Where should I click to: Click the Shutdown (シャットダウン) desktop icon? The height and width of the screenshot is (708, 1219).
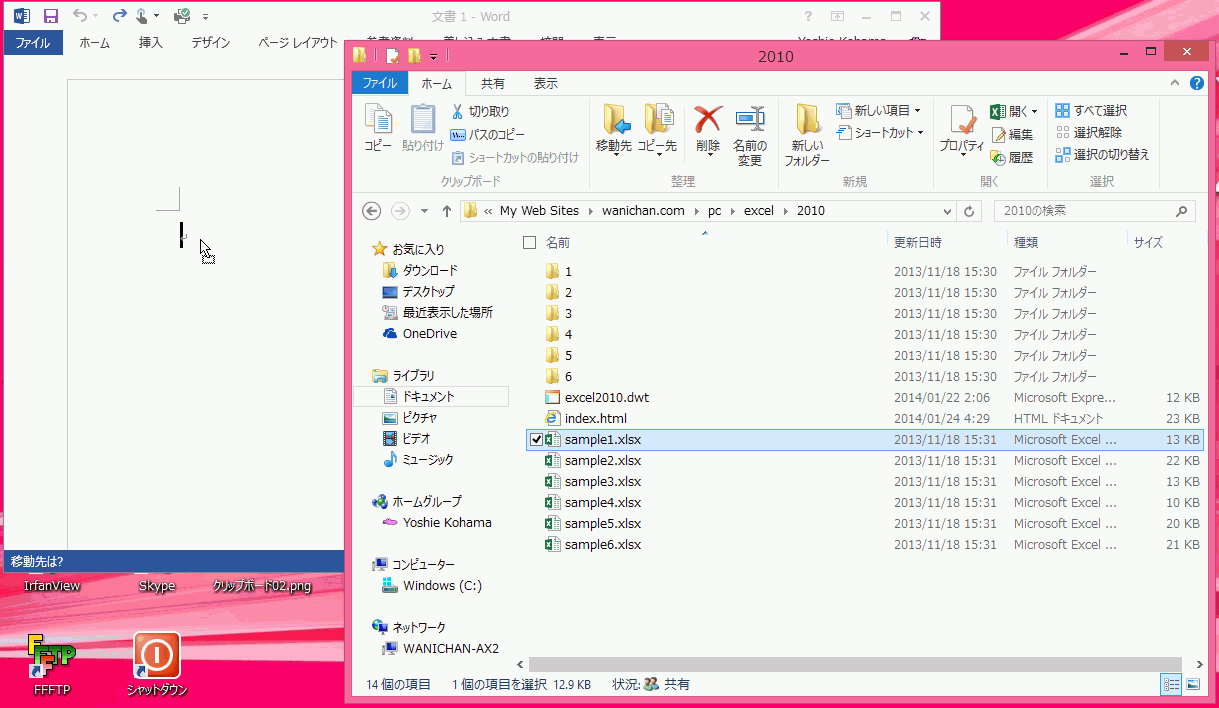coord(157,663)
